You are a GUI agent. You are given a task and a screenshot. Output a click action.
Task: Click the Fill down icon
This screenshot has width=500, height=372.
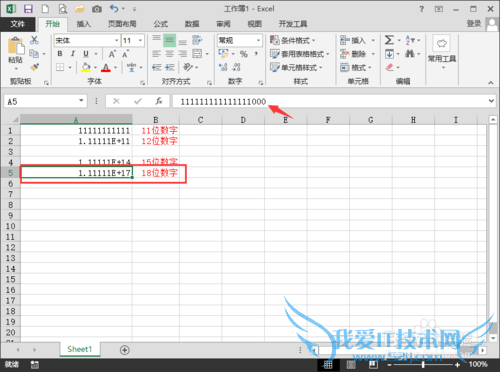coord(389,54)
